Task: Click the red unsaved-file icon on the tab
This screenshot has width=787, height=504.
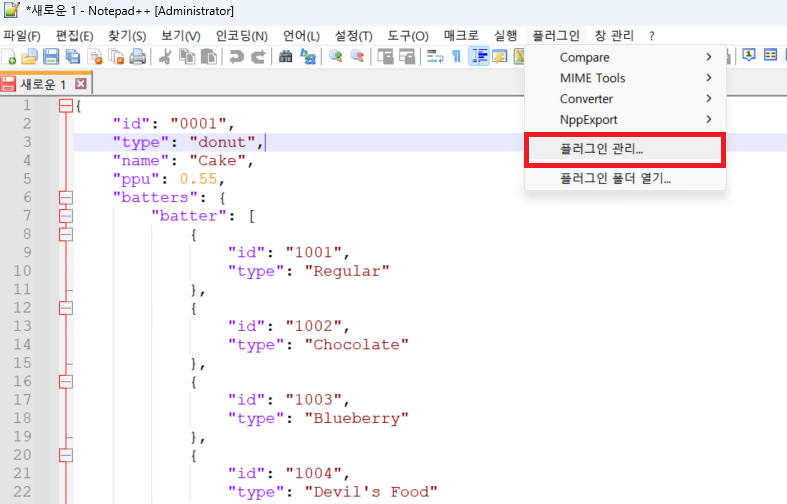Action: tap(8, 84)
